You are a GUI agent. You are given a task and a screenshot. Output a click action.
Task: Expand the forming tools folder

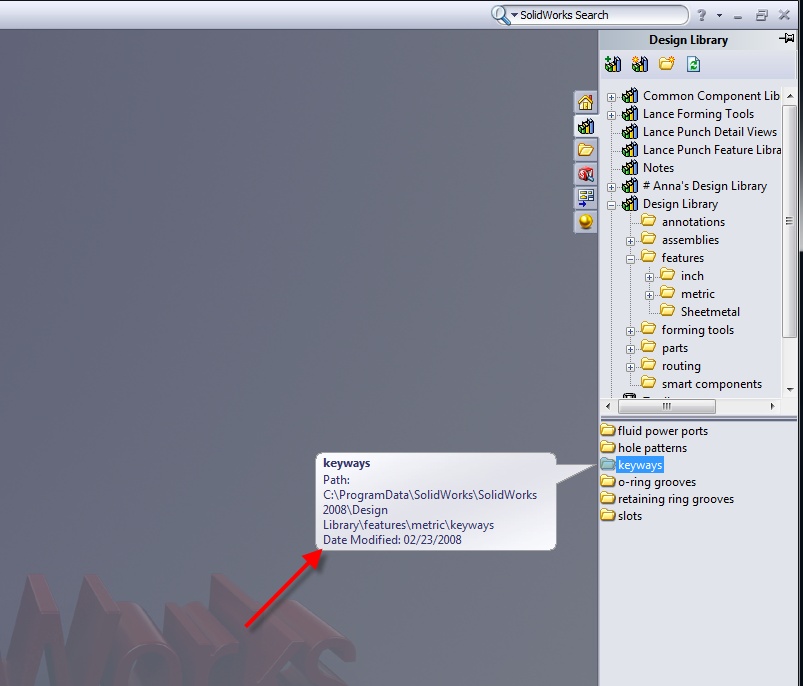630,331
